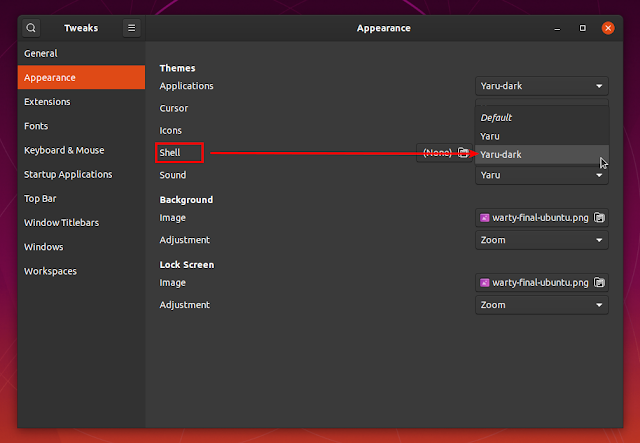Select the Windows sidebar item

81,247
